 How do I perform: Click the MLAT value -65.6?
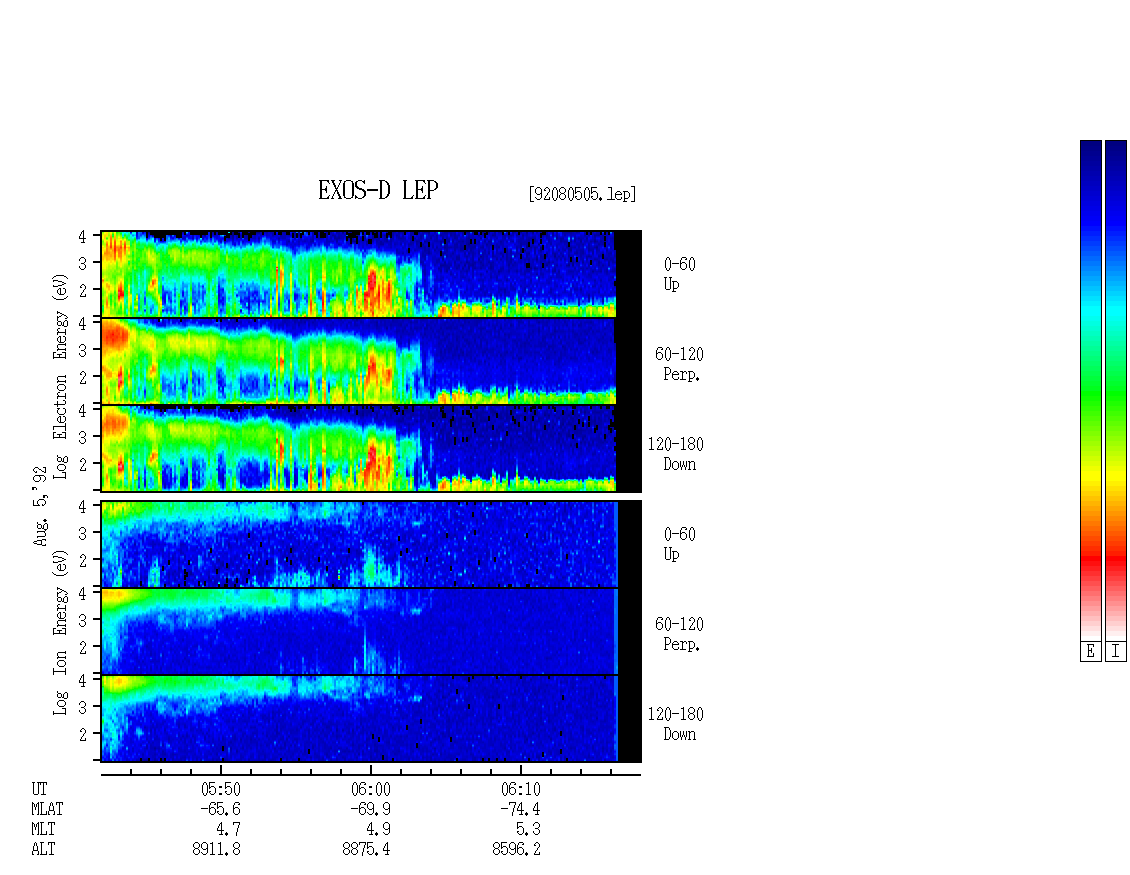(x=221, y=809)
